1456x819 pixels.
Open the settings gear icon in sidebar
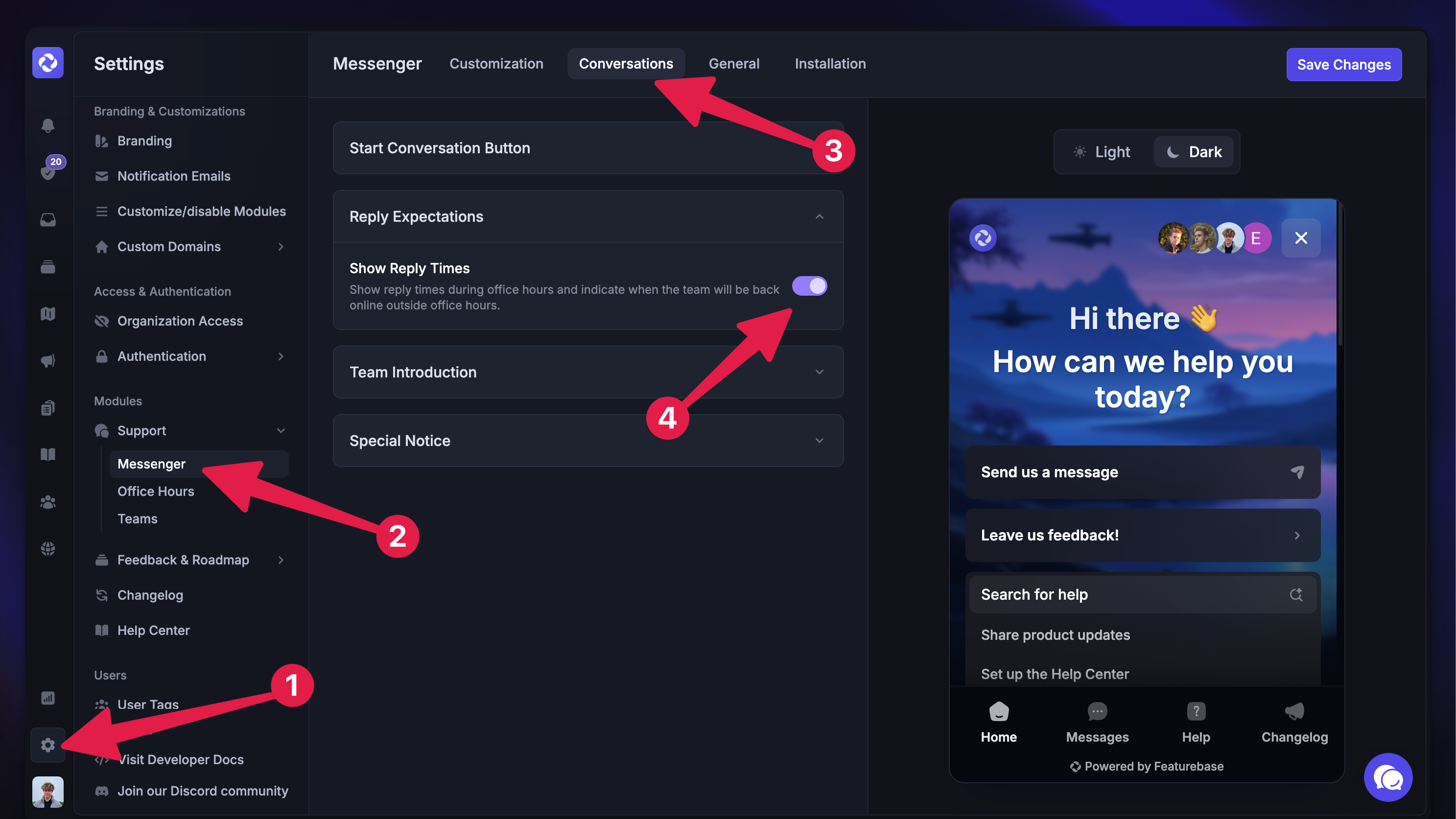click(x=48, y=745)
